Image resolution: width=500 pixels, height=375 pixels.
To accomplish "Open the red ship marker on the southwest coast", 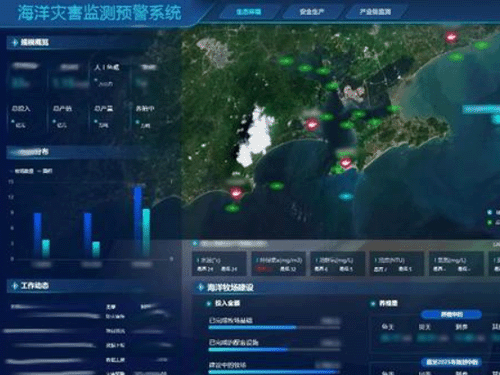I will (x=236, y=193).
